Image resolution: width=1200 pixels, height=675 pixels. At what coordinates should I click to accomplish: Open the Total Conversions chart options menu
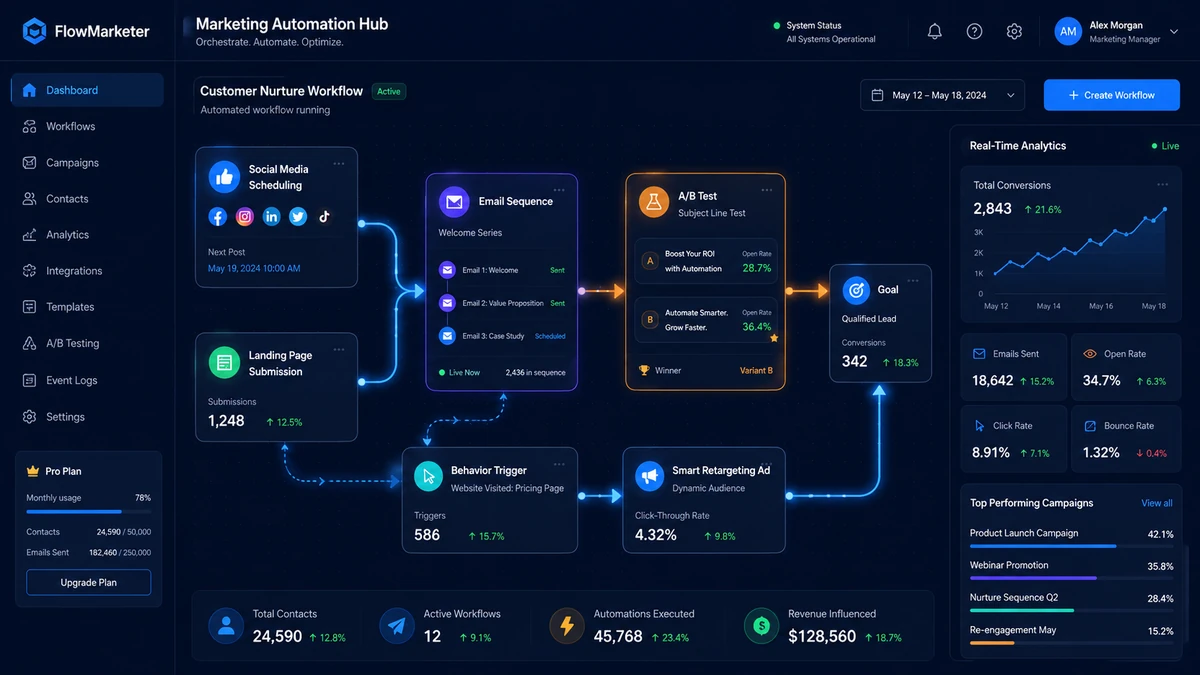click(1162, 185)
